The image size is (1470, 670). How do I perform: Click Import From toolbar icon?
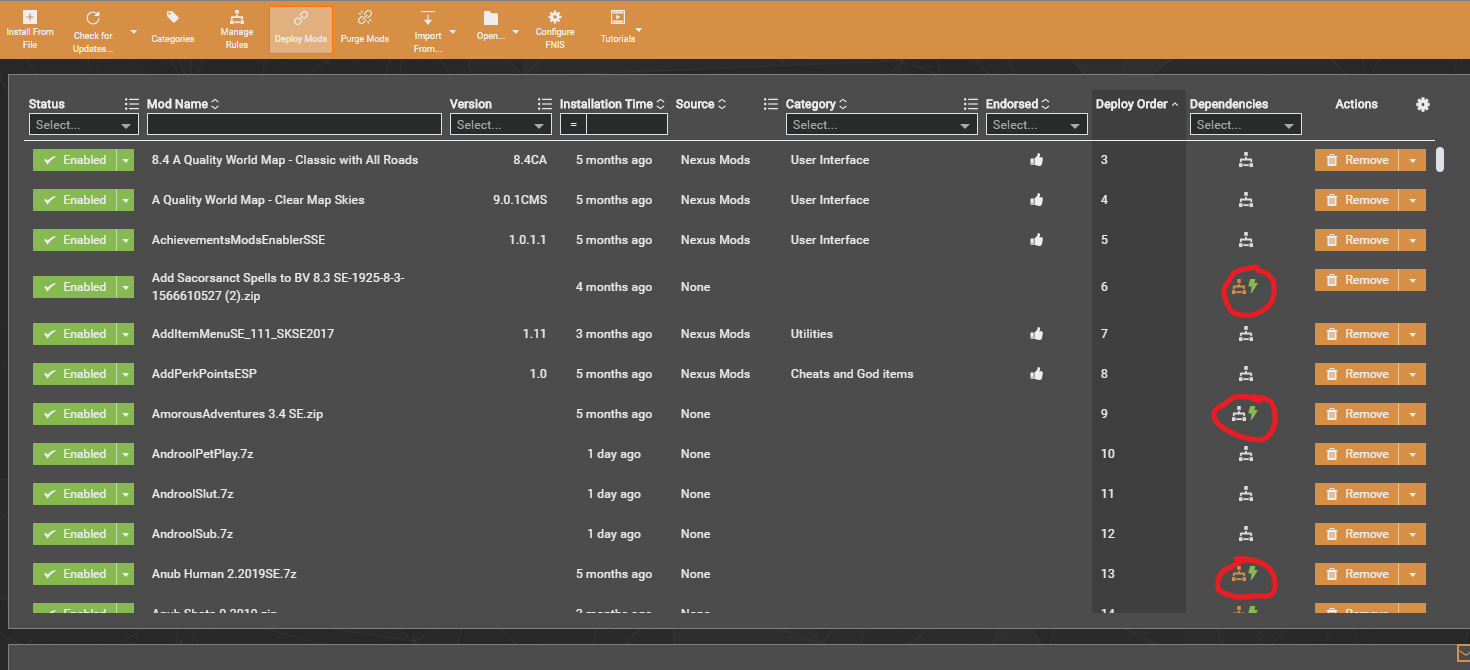click(427, 18)
